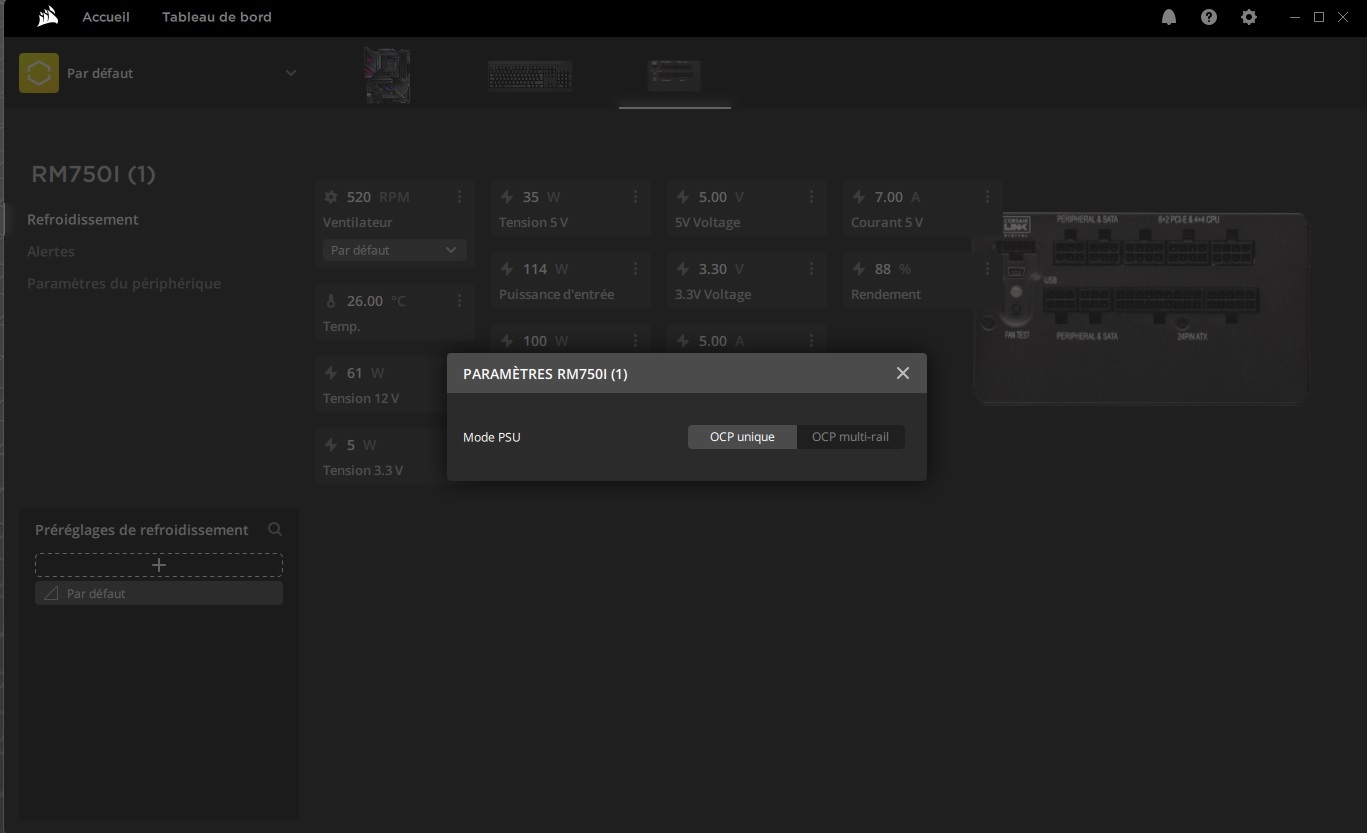
Task: Close the Paramètres RM750I dialog
Action: pyautogui.click(x=903, y=373)
